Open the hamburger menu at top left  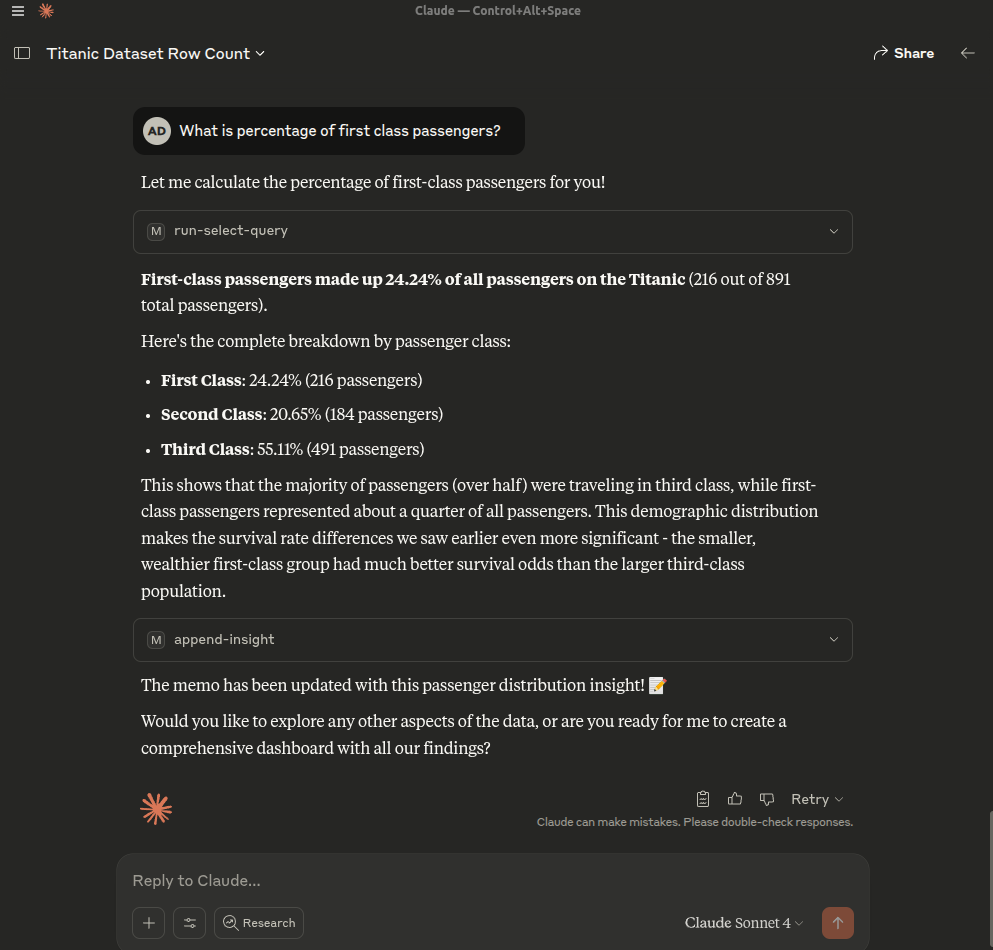(x=18, y=11)
